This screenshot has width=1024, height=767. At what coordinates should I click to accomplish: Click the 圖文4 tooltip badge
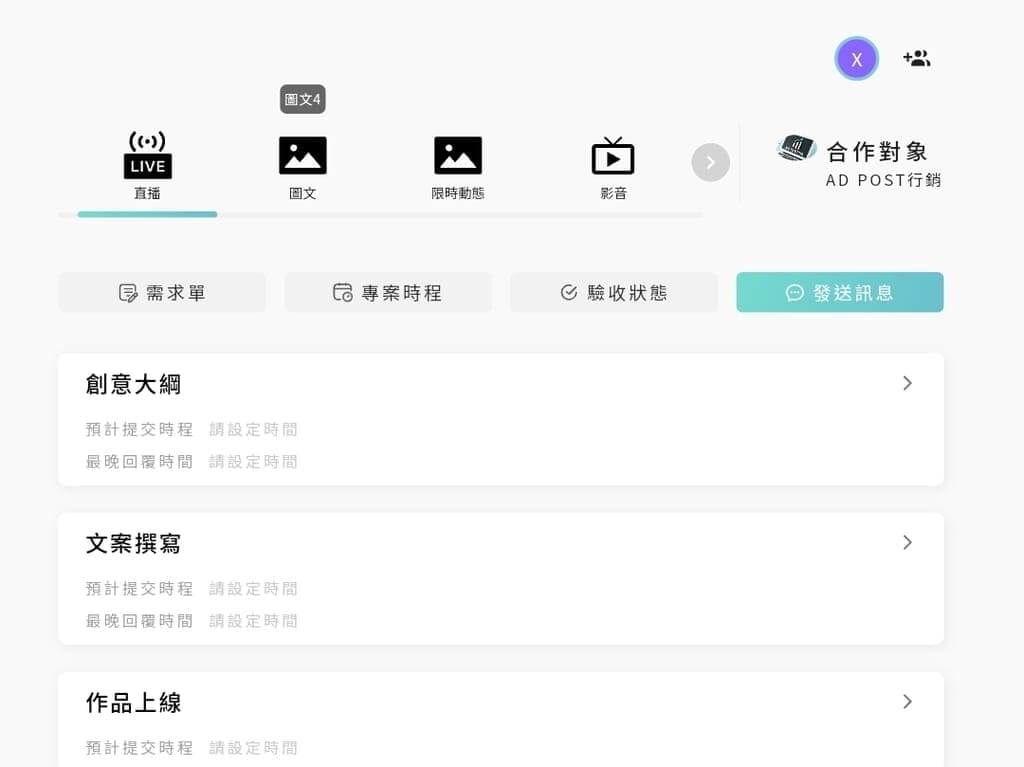coord(302,99)
